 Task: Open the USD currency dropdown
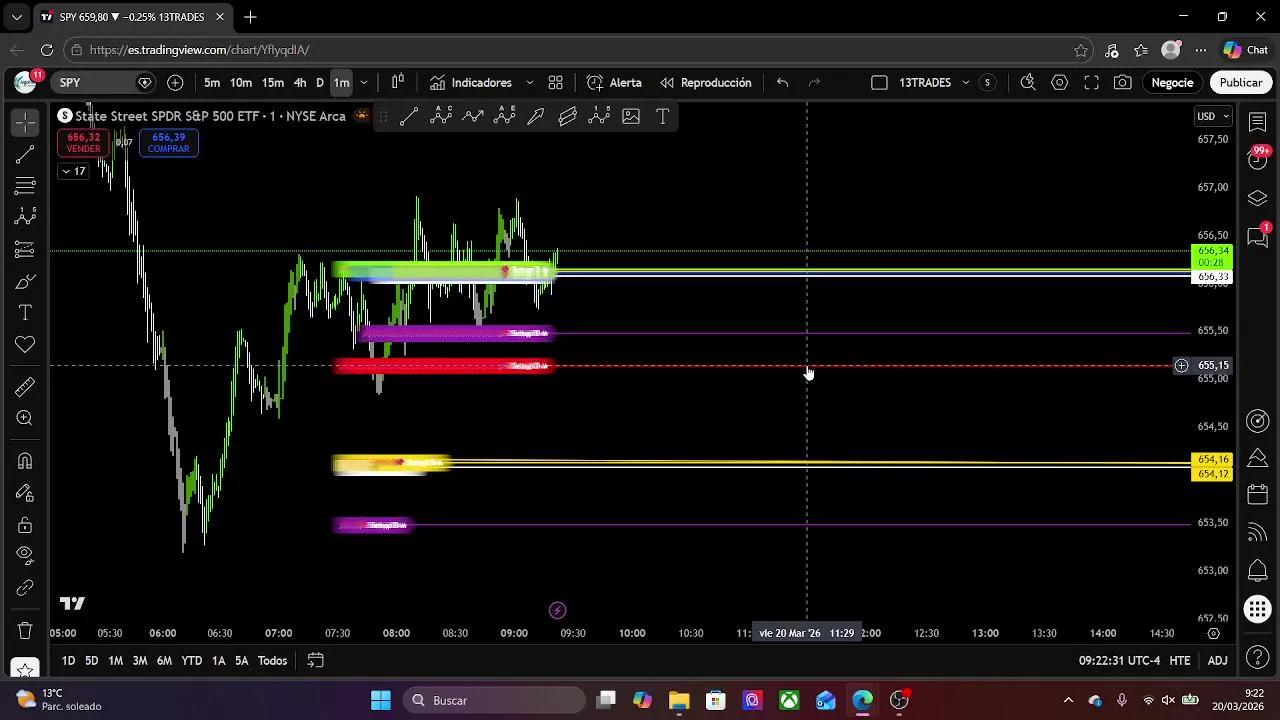tap(1213, 116)
